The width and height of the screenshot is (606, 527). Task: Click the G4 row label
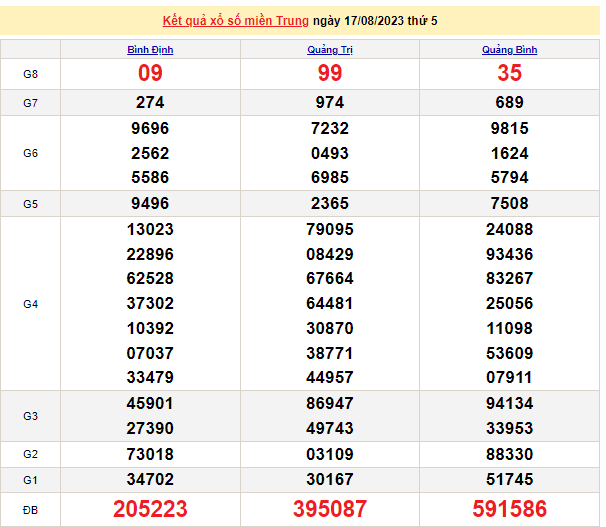(x=30, y=303)
